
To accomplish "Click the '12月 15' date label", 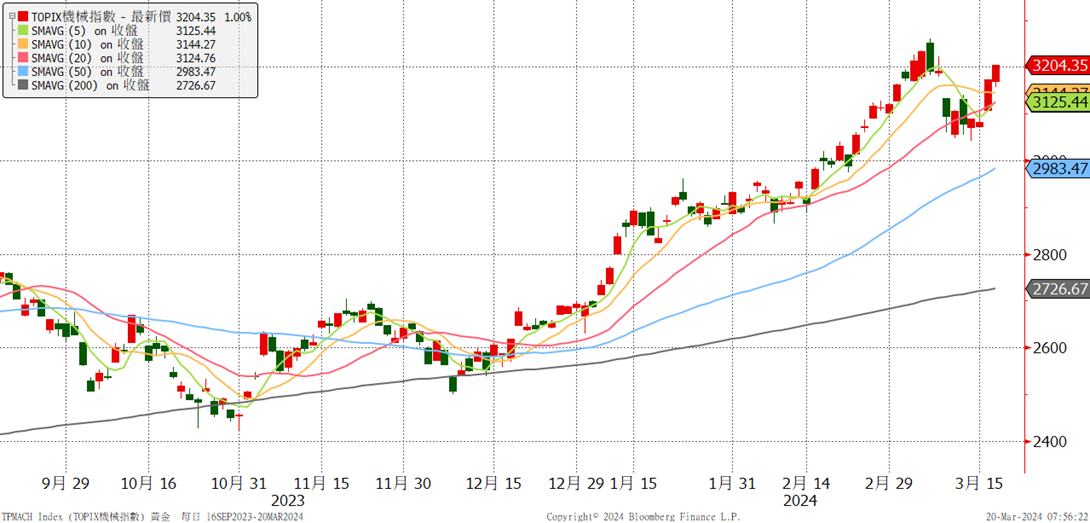I will [494, 483].
